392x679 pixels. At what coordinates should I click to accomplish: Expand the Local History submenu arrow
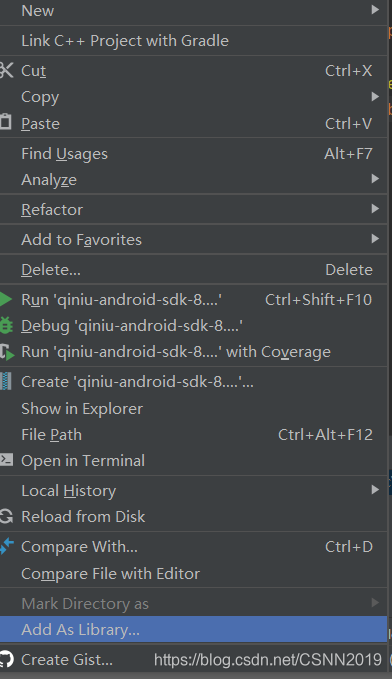tap(375, 490)
